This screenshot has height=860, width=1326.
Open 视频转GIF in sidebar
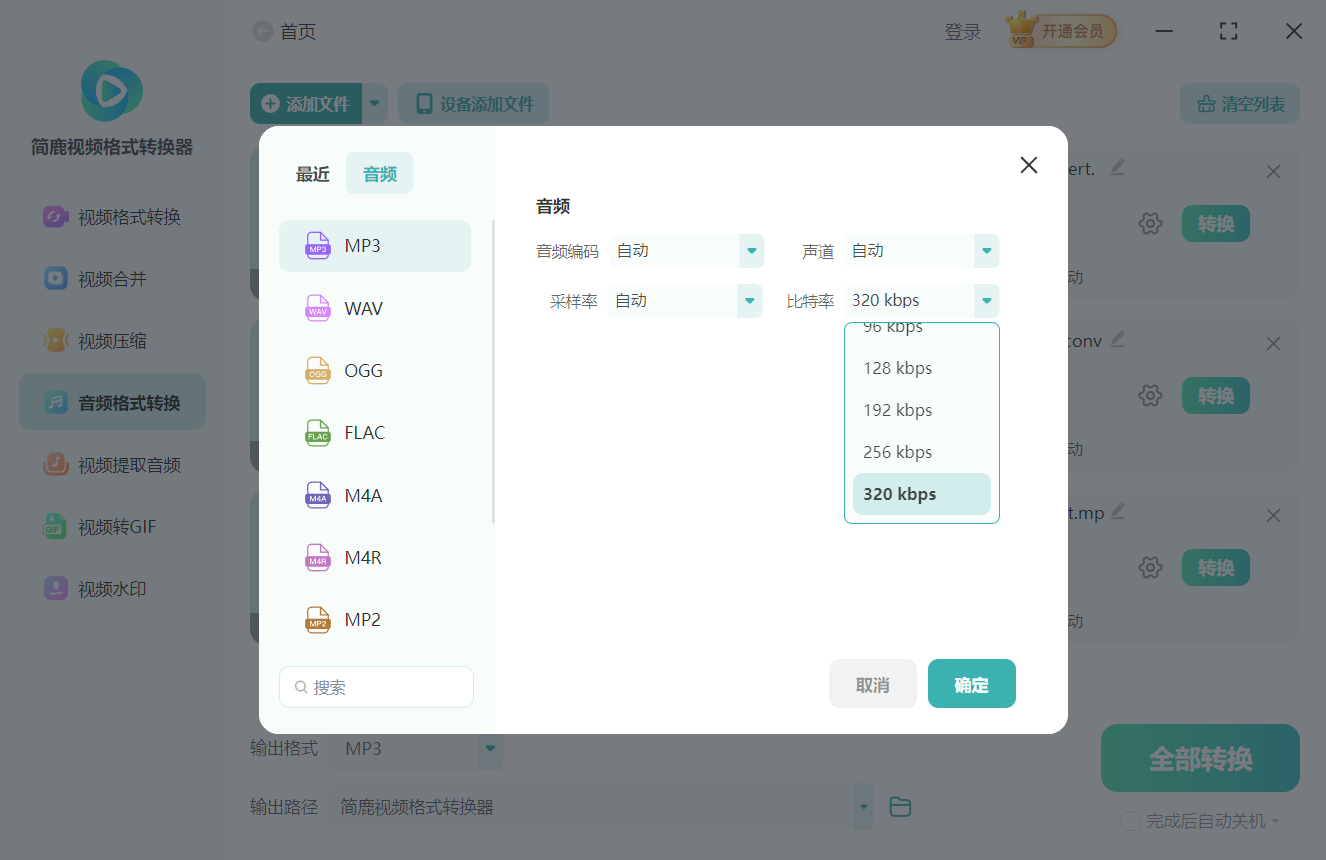(112, 527)
